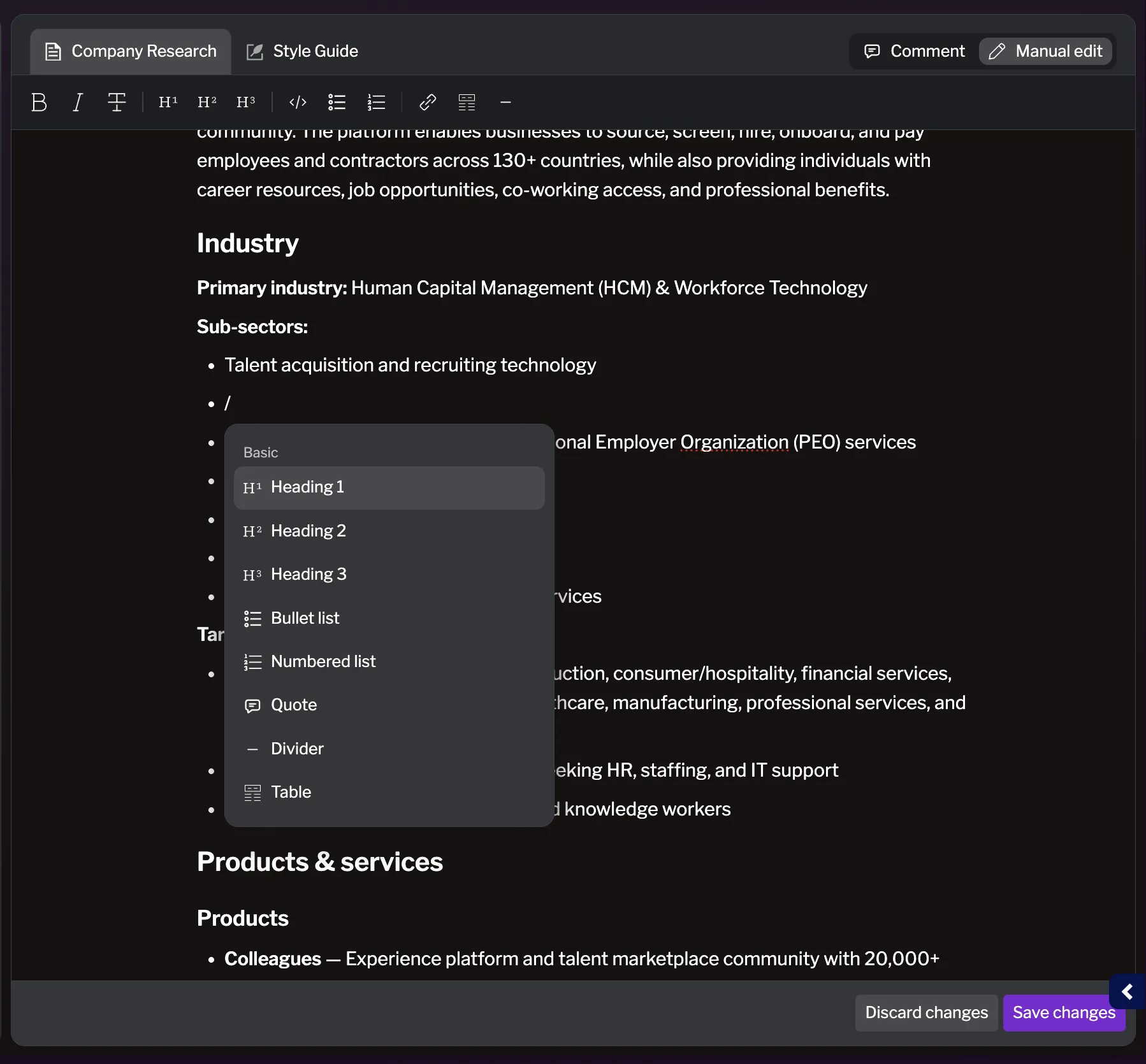Insert a link using toolbar icon
The height and width of the screenshot is (1064, 1146).
pos(428,102)
